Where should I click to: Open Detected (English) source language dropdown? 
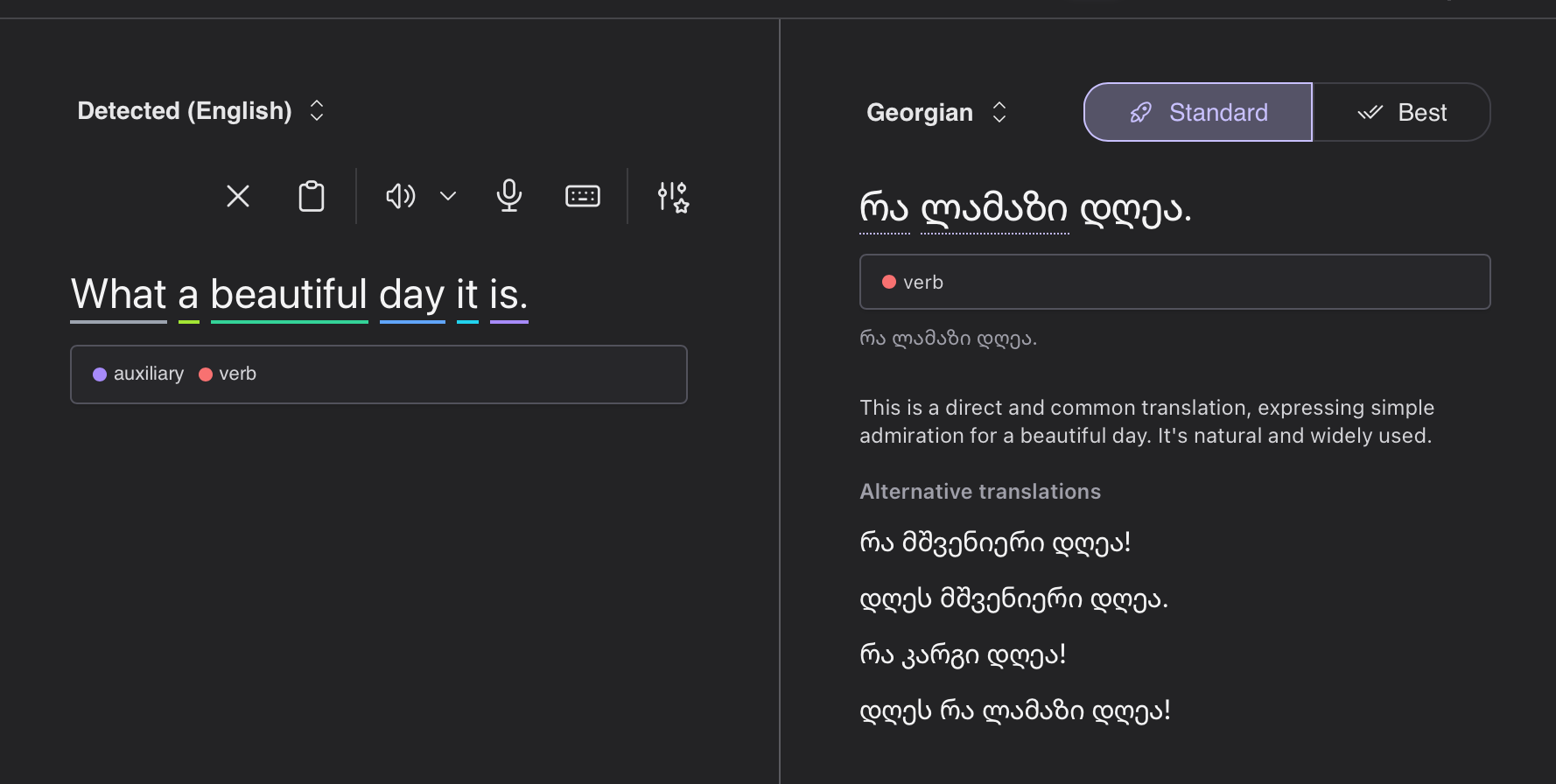(200, 111)
